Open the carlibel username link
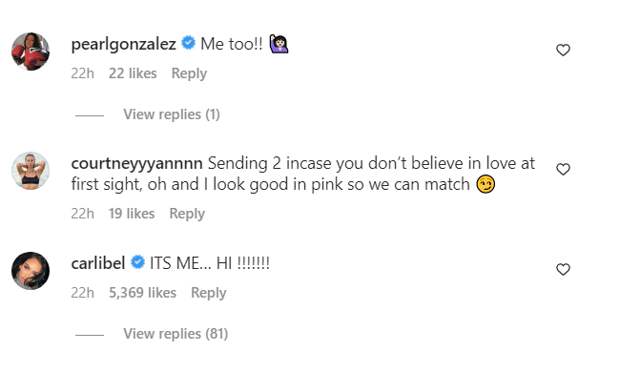The height and width of the screenshot is (372, 620). (x=98, y=263)
